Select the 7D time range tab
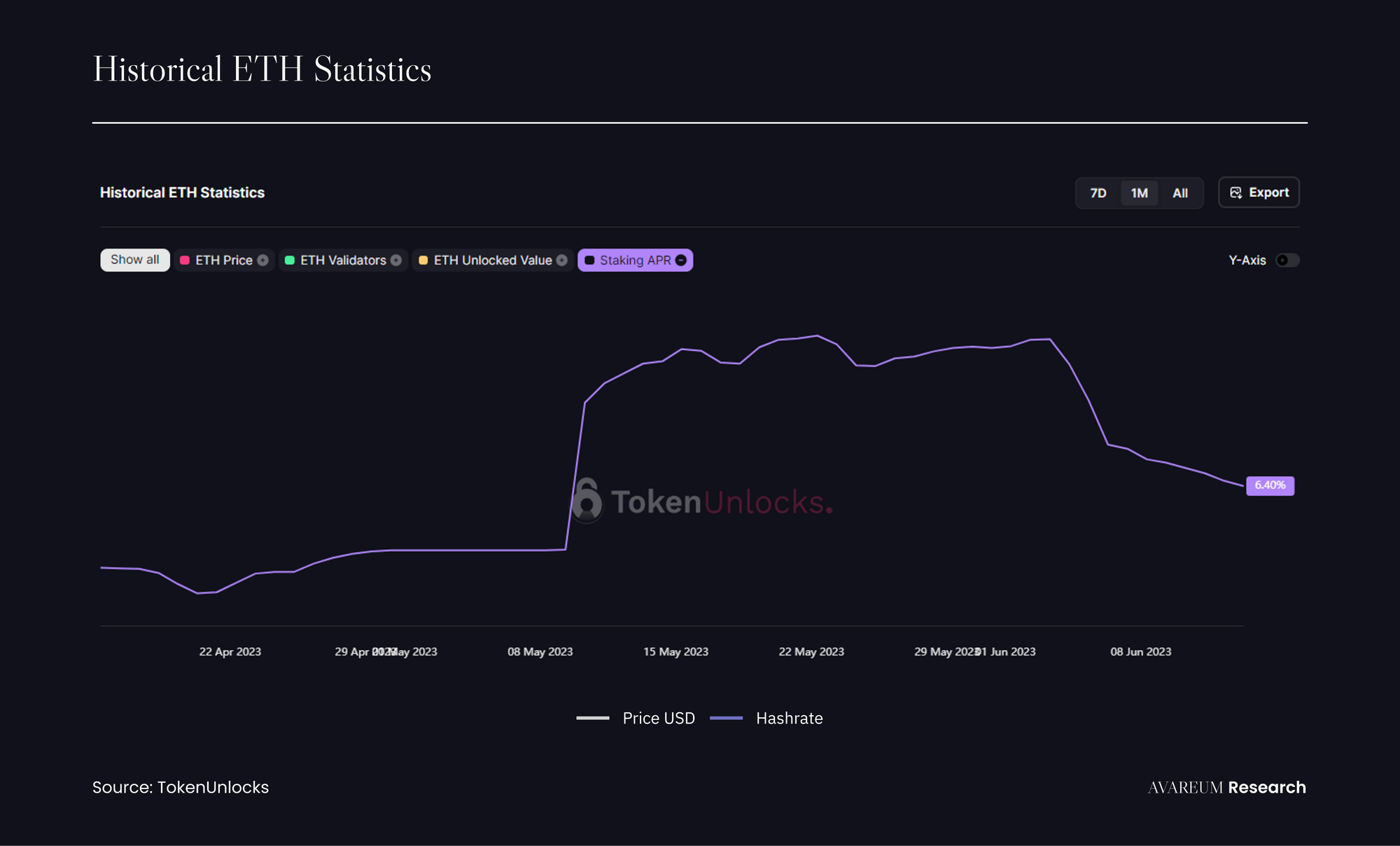Image resolution: width=1400 pixels, height=846 pixels. pos(1098,193)
